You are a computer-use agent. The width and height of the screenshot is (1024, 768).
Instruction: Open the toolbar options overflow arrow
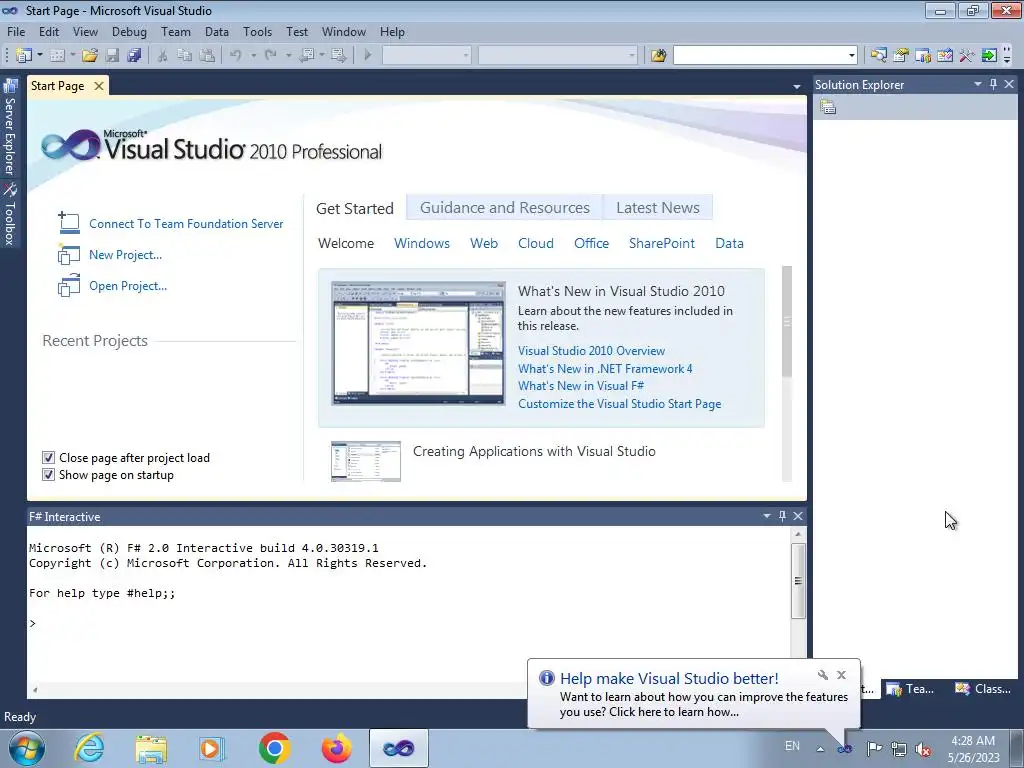coord(1007,57)
